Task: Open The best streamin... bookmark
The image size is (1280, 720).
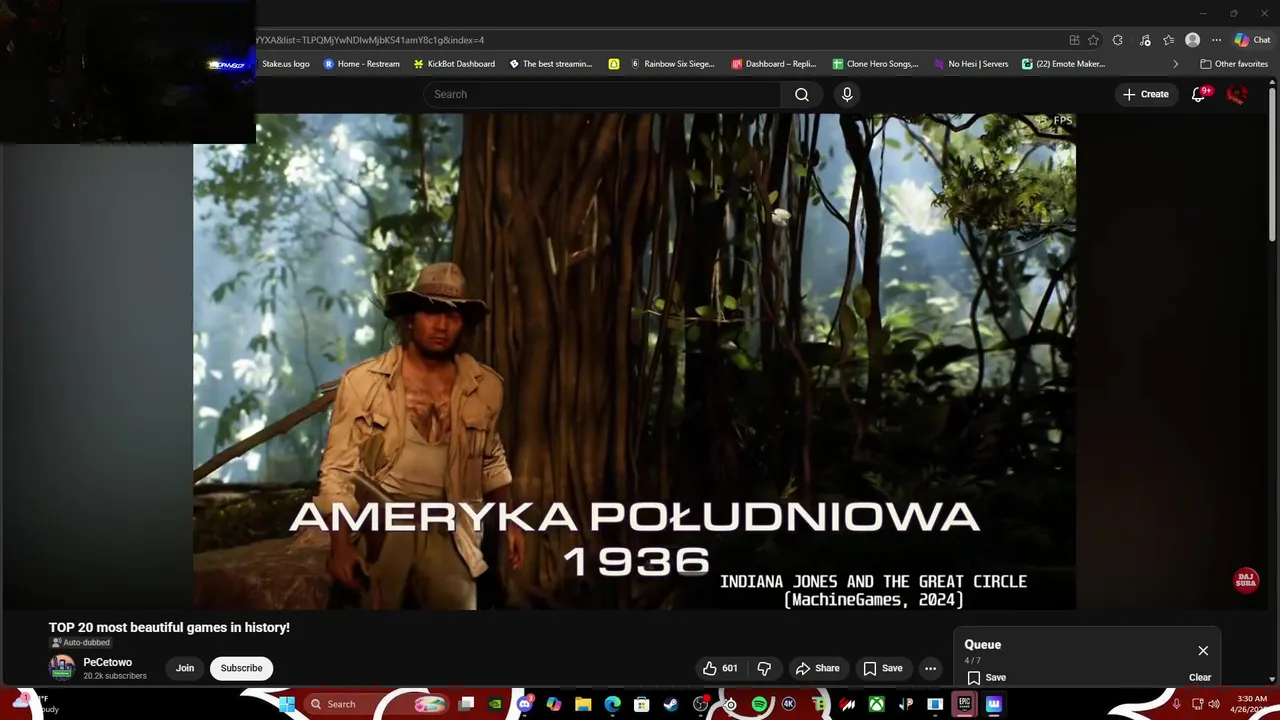Action: pyautogui.click(x=550, y=64)
